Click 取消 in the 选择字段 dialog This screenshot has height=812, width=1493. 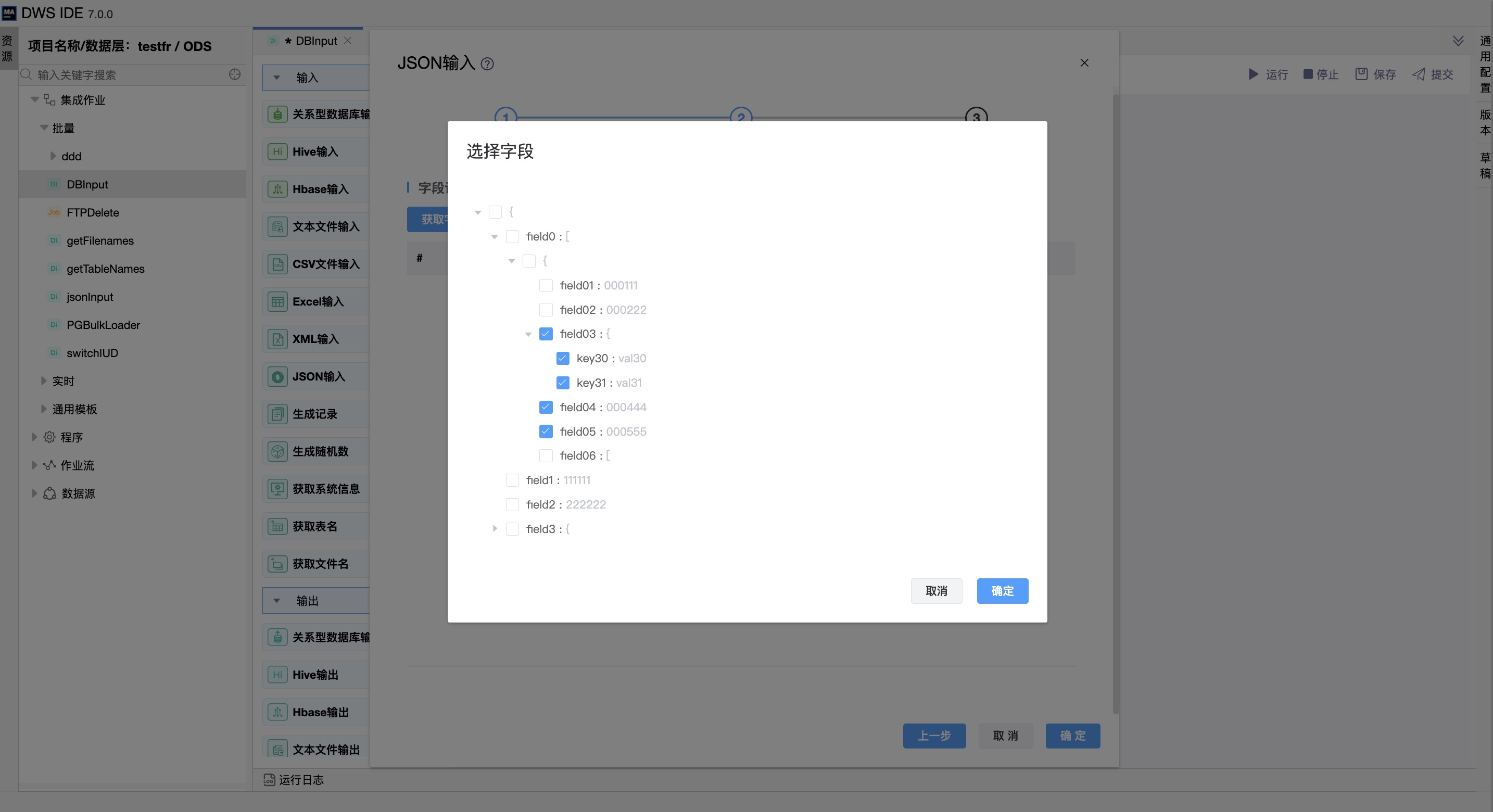(x=936, y=591)
